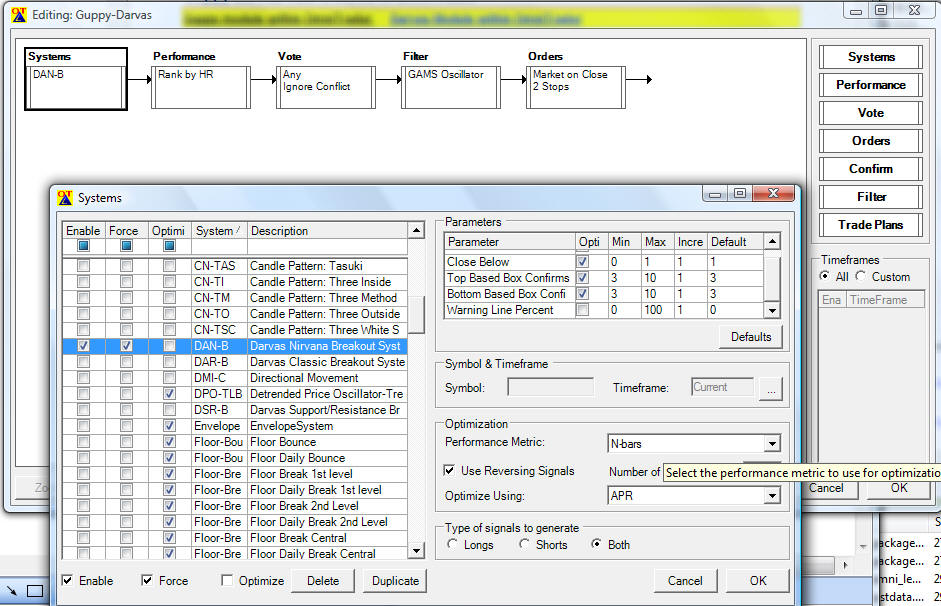Toggle Optimize checkbox for Envelope row
Image resolution: width=941 pixels, height=606 pixels.
click(x=169, y=426)
